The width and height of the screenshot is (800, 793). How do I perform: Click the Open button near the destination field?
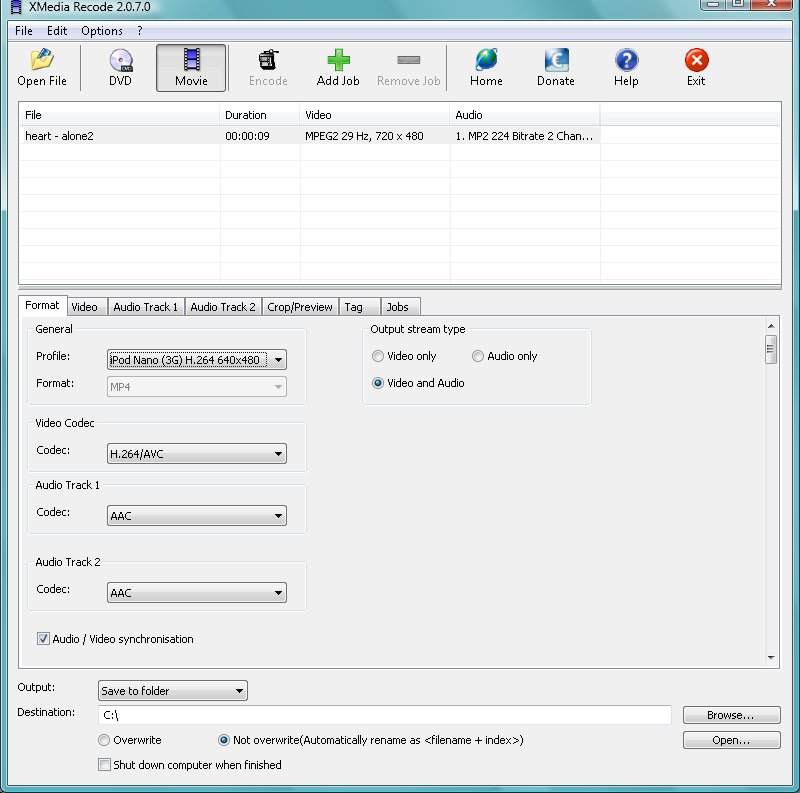(731, 739)
